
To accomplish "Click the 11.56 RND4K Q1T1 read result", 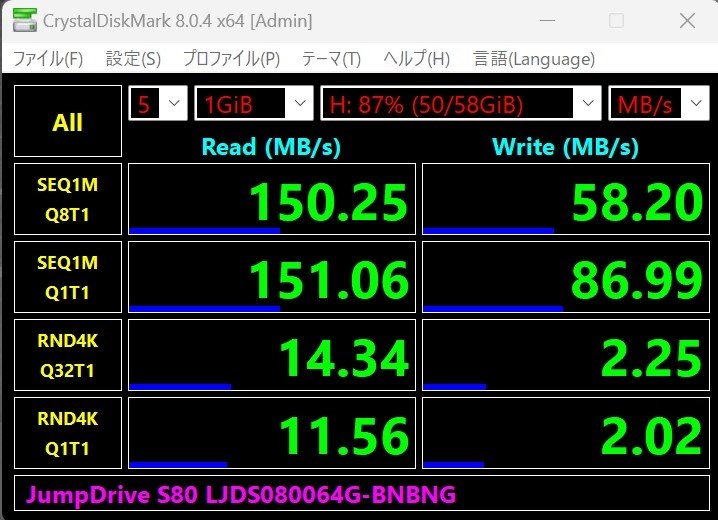I will pos(272,433).
